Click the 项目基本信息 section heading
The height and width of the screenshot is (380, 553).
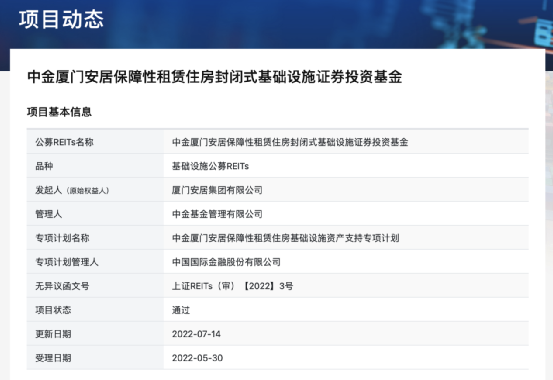click(x=59, y=112)
